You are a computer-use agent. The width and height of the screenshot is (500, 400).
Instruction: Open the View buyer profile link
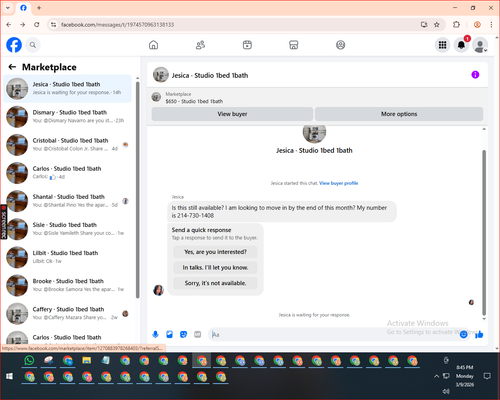(338, 183)
